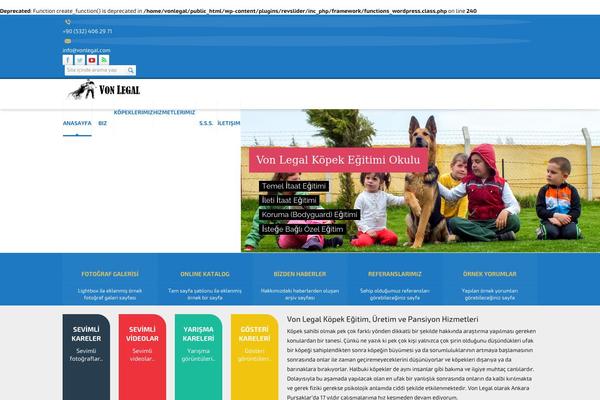Click the search magnifier icon
This screenshot has width=600, height=400.
[x=130, y=70]
